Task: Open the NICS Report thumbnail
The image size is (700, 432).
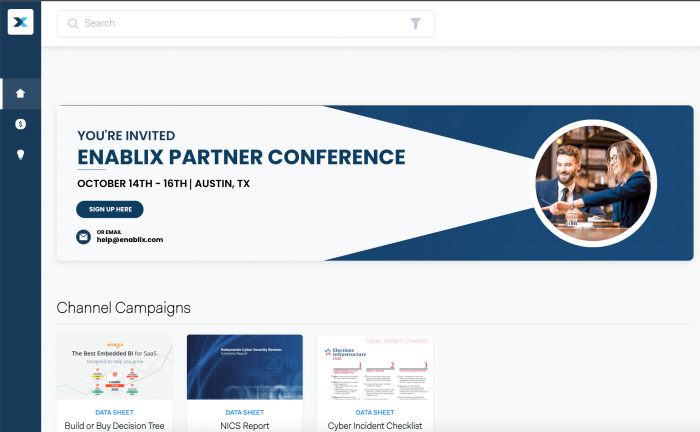Action: pos(245,367)
